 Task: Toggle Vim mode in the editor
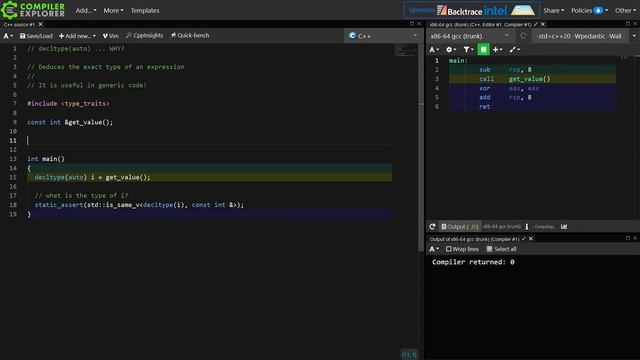pyautogui.click(x=111, y=36)
